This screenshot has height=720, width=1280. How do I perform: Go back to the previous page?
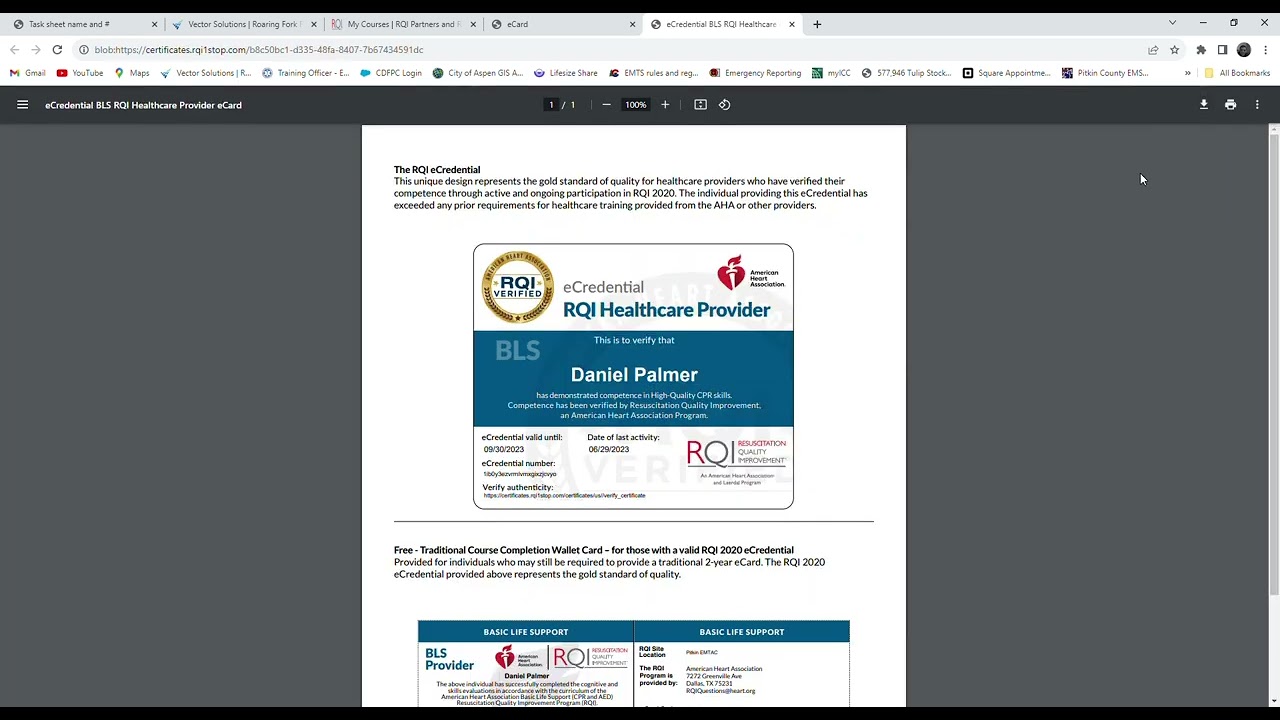[x=14, y=50]
